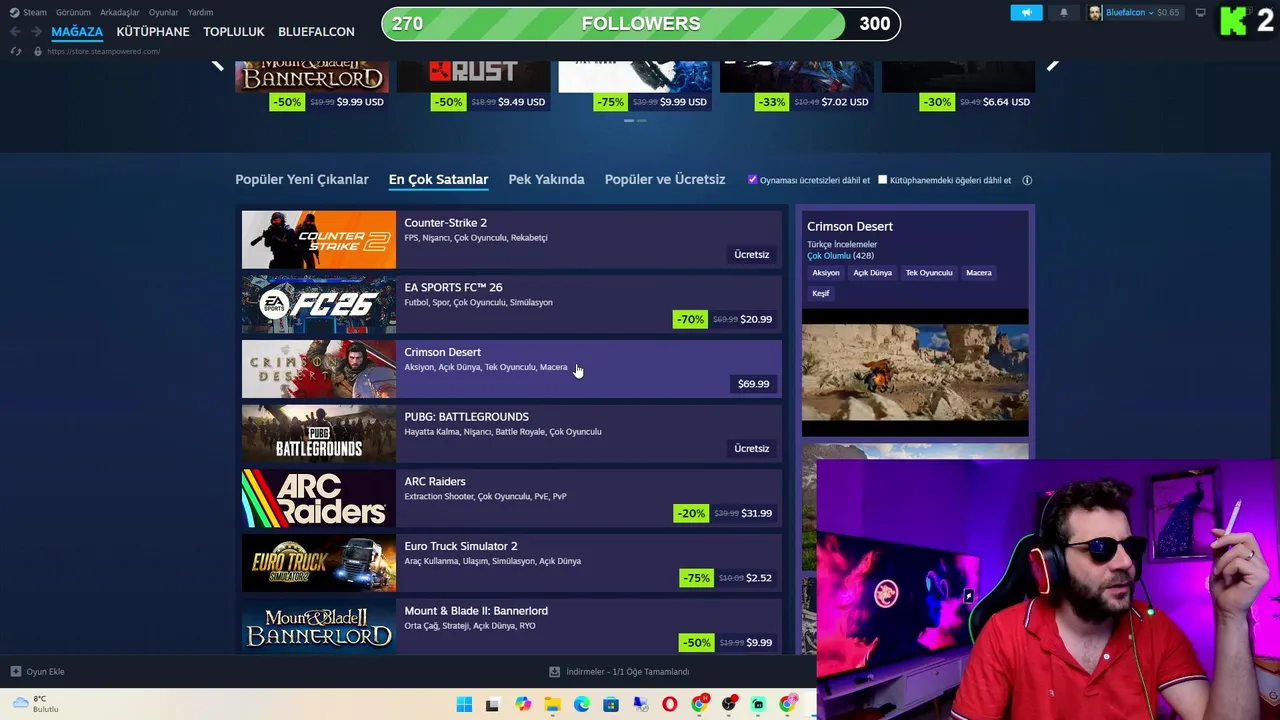Open the Steam logo menu
1280x720 pixels.
14,12
